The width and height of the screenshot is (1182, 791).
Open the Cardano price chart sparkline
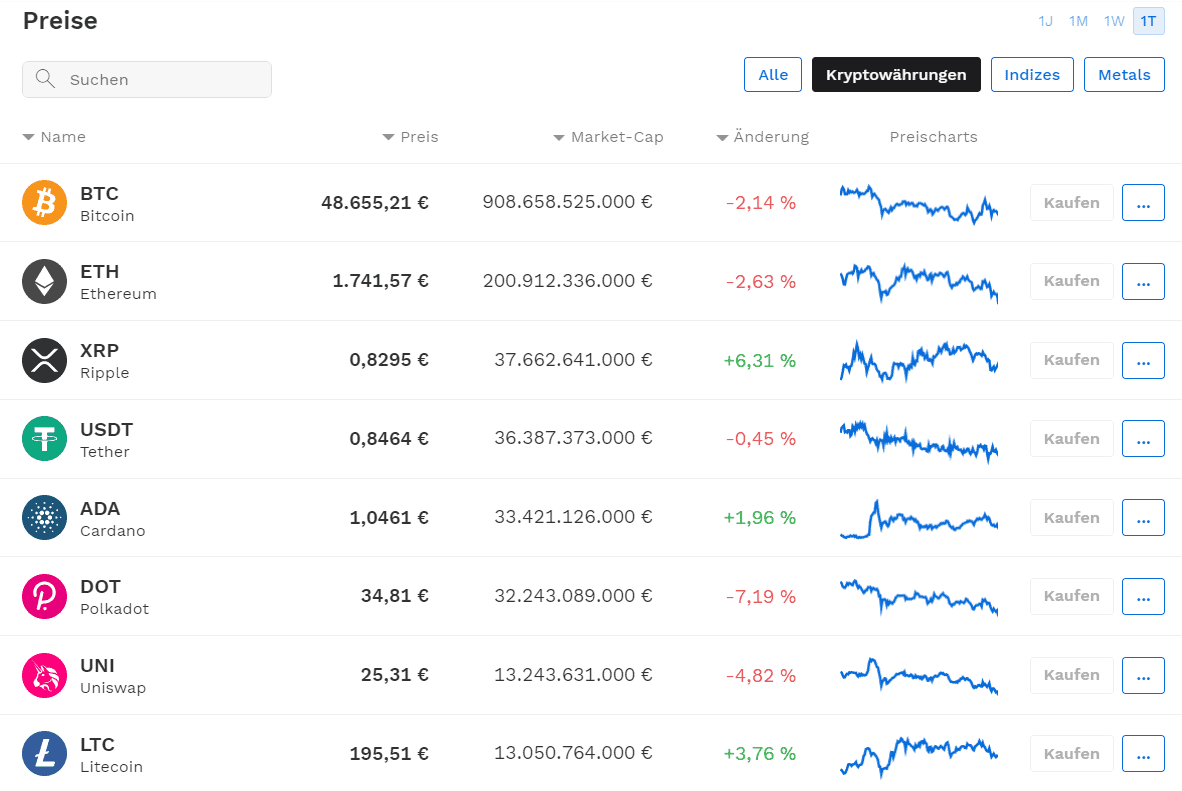click(x=919, y=519)
